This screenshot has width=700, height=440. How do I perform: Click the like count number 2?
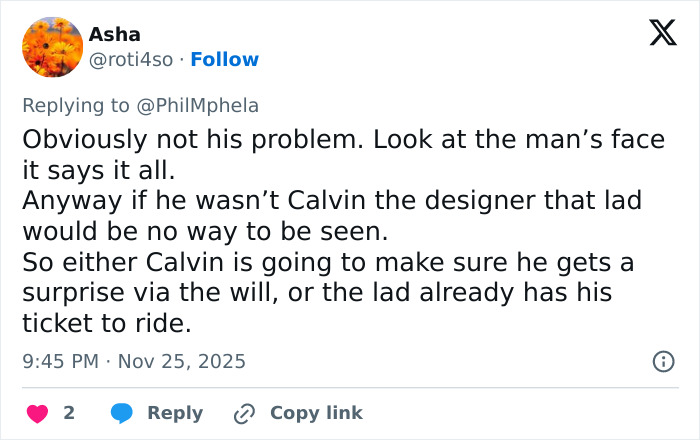pos(69,413)
